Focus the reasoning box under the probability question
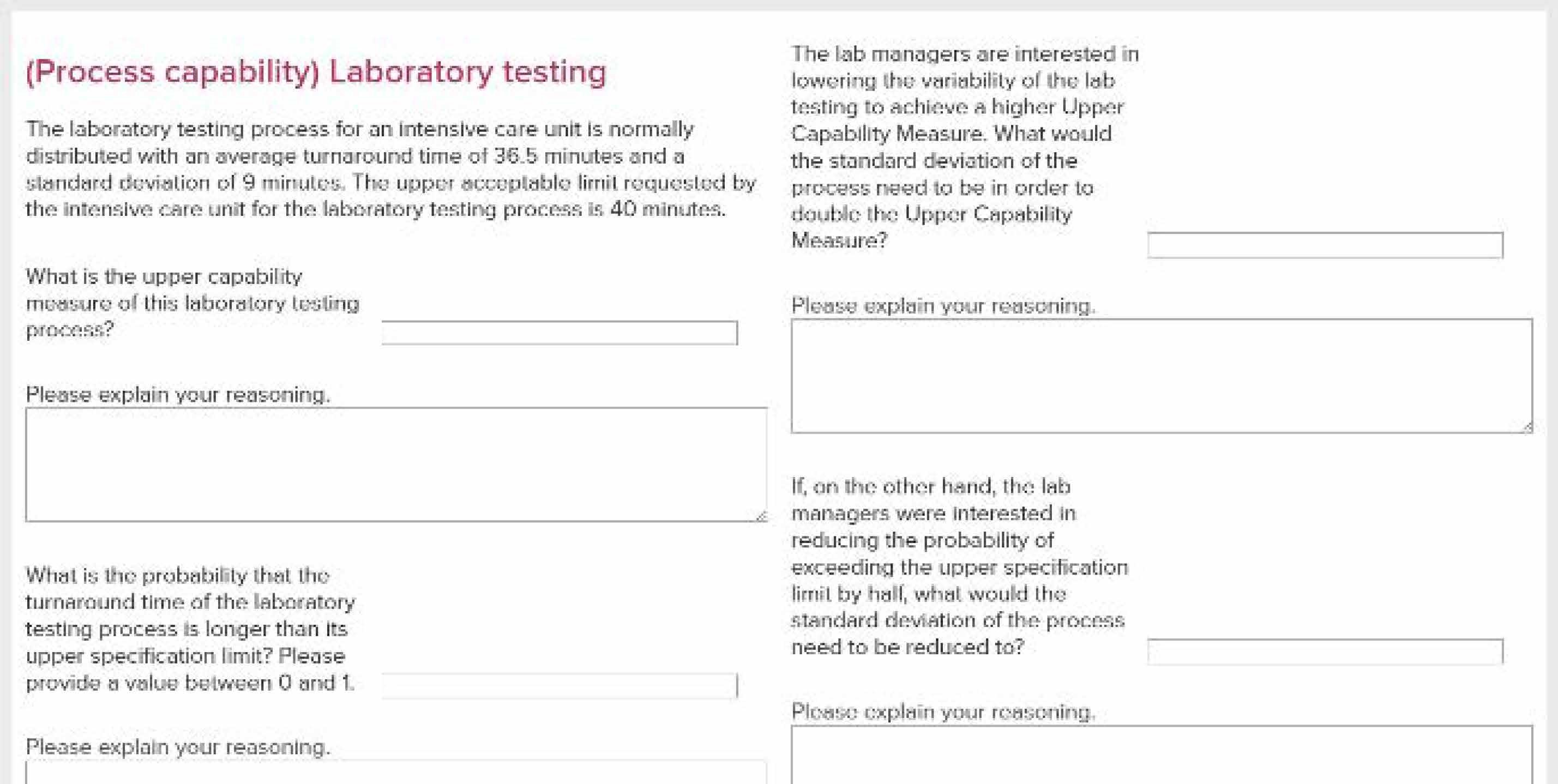The width and height of the screenshot is (1558, 784). [x=396, y=774]
